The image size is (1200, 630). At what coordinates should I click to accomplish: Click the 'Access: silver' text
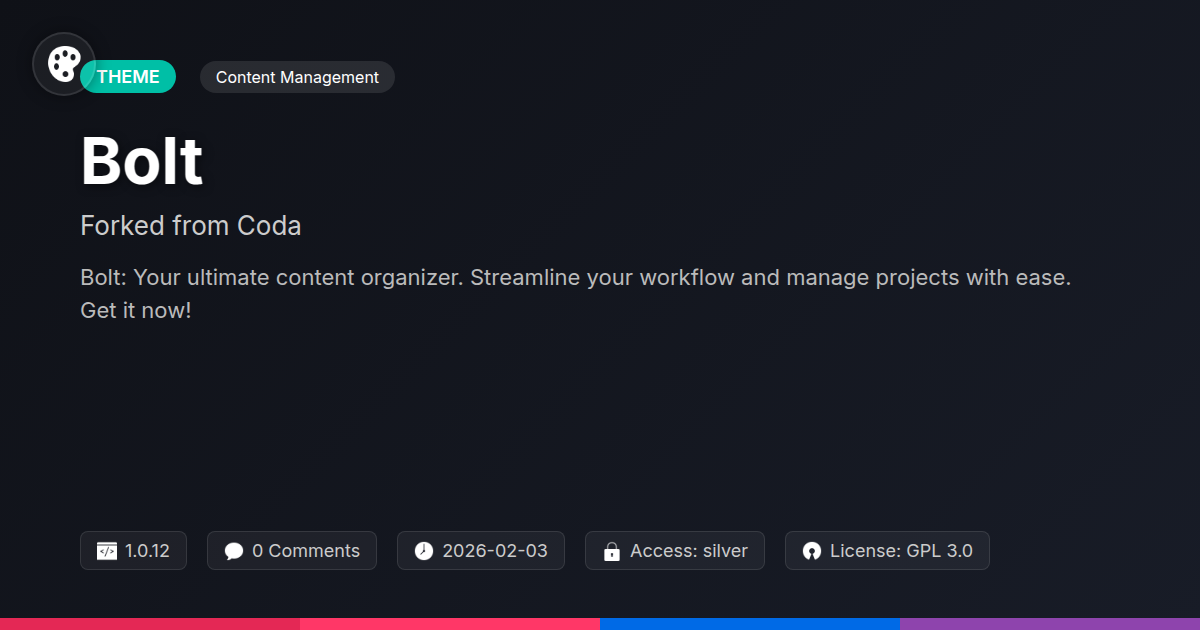click(x=689, y=551)
